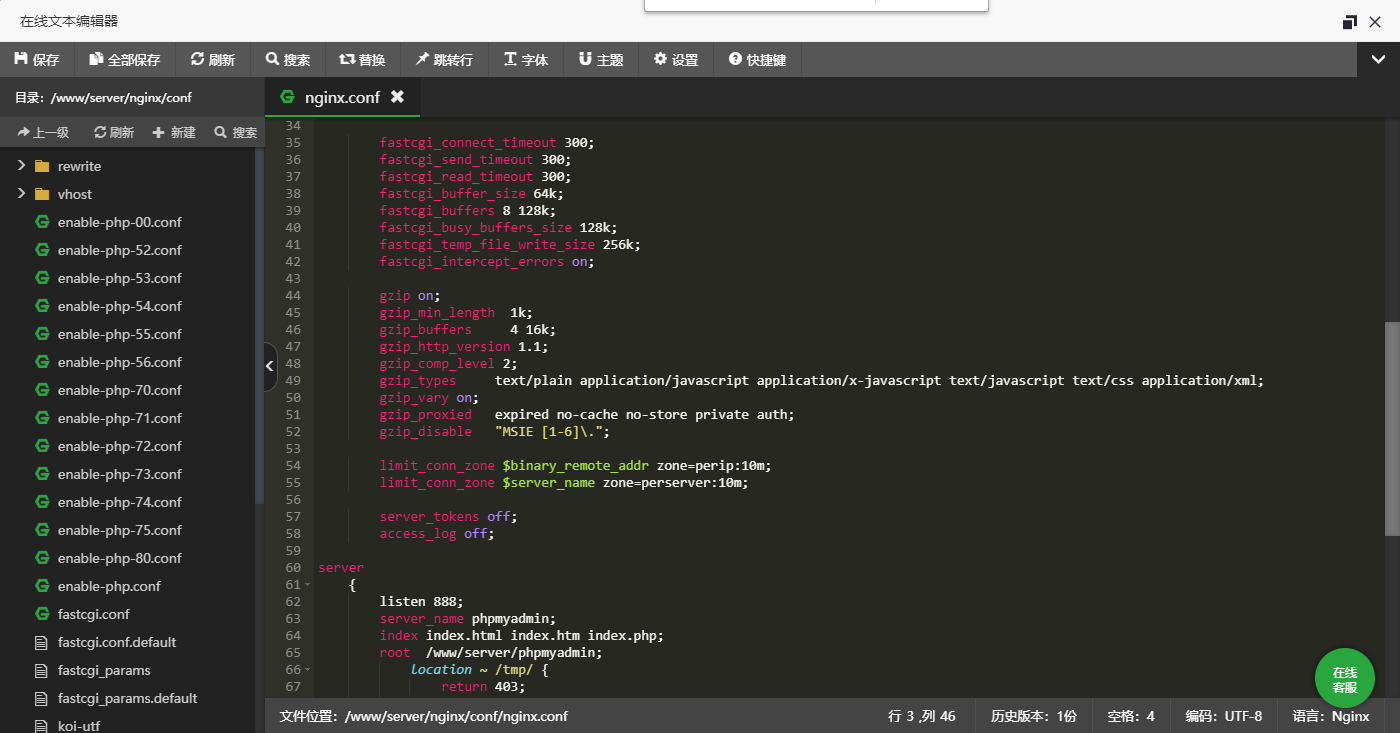The image size is (1400, 733).
Task: Change file encoding UTF-8
Action: tap(1224, 716)
